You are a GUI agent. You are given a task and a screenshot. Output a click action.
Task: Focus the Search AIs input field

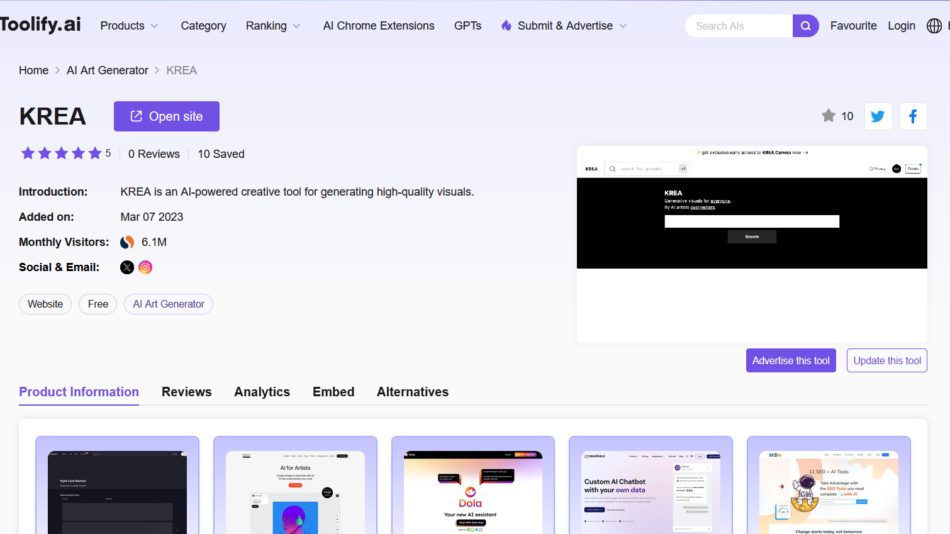point(739,26)
